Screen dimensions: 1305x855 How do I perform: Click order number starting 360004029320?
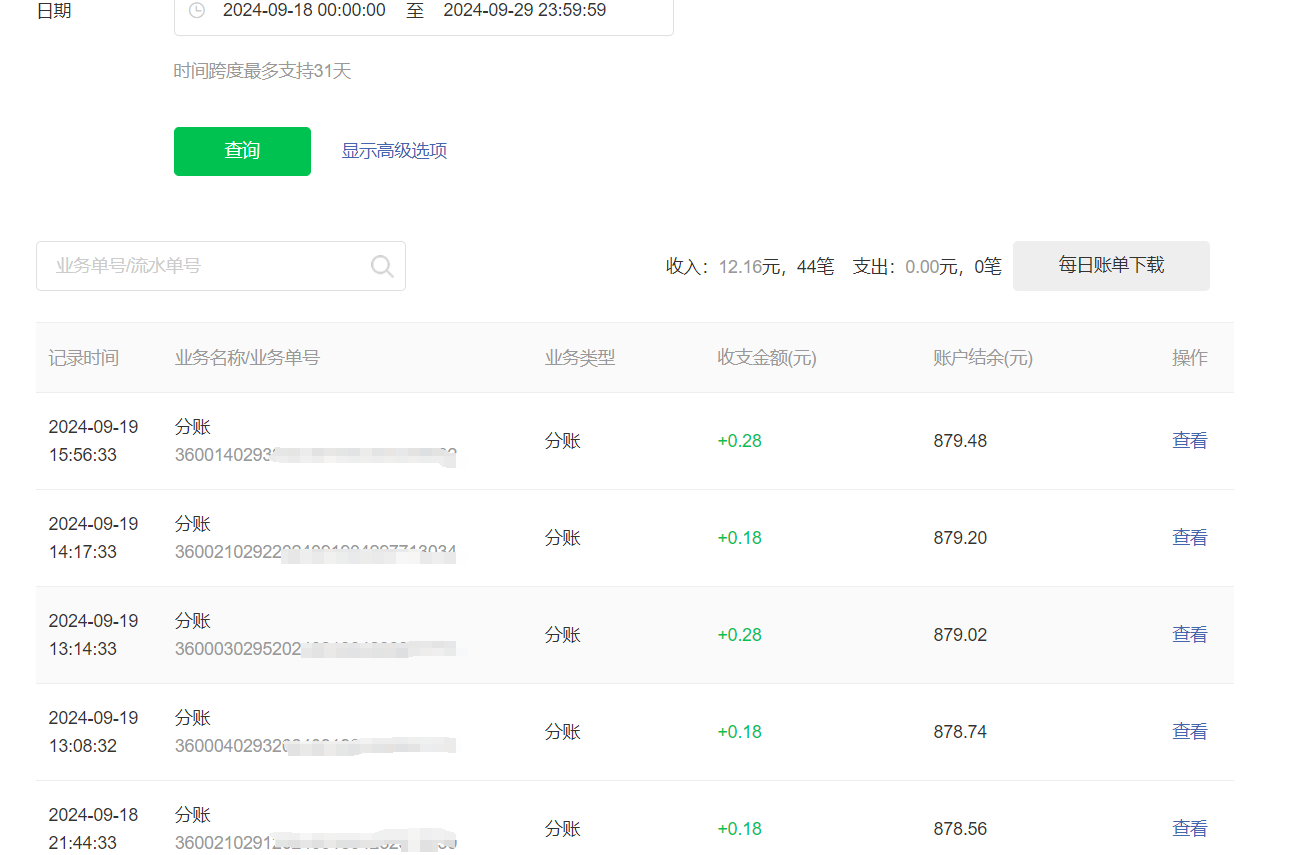[316, 747]
